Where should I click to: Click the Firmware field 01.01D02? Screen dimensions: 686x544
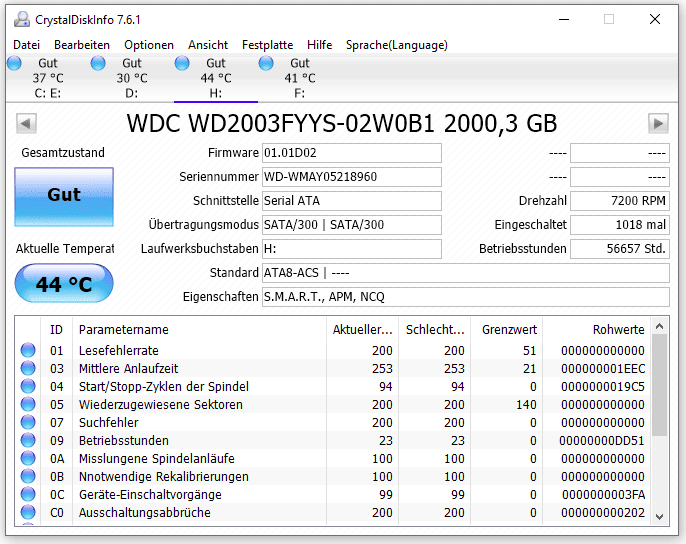(x=352, y=153)
